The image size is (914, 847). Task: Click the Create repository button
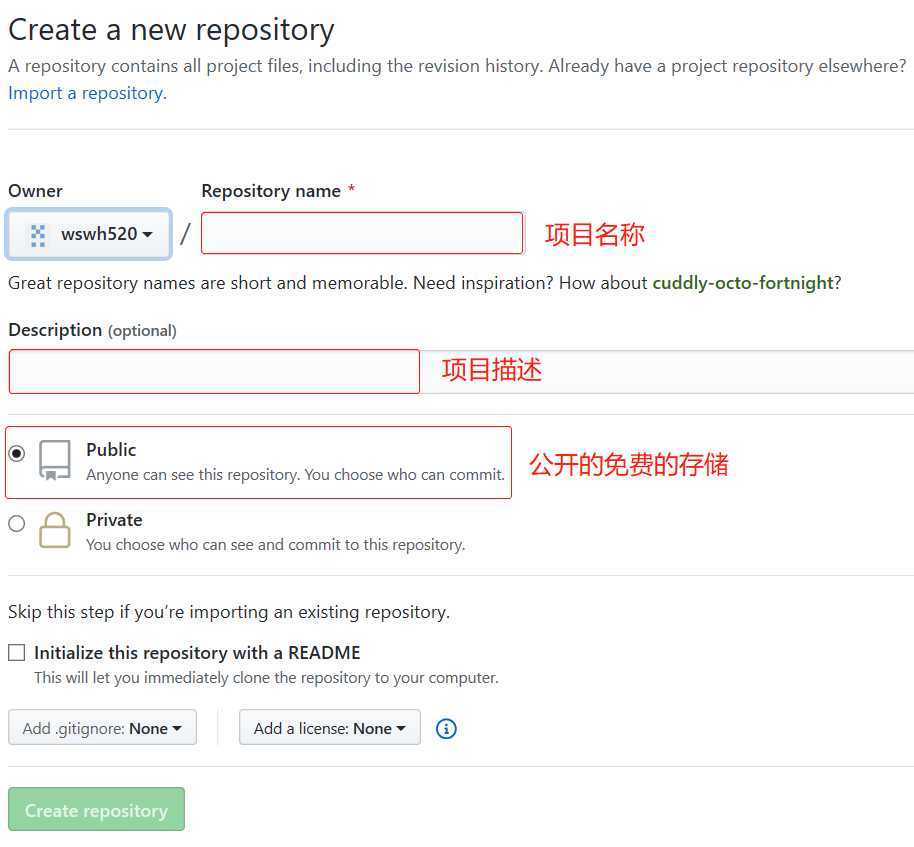click(x=97, y=809)
